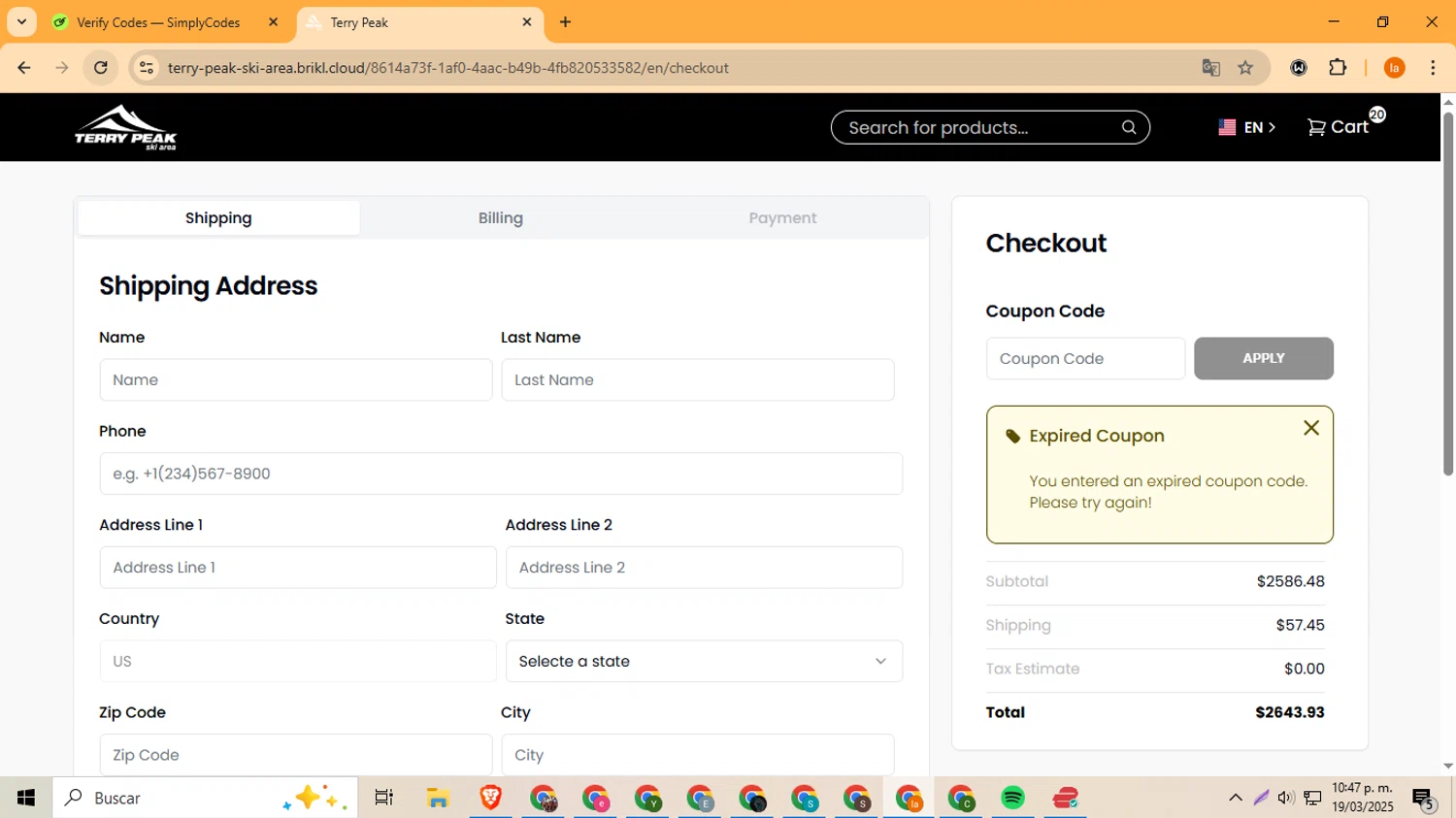Click the Shipping cost $57.45
The height and width of the screenshot is (818, 1456).
[1300, 625]
